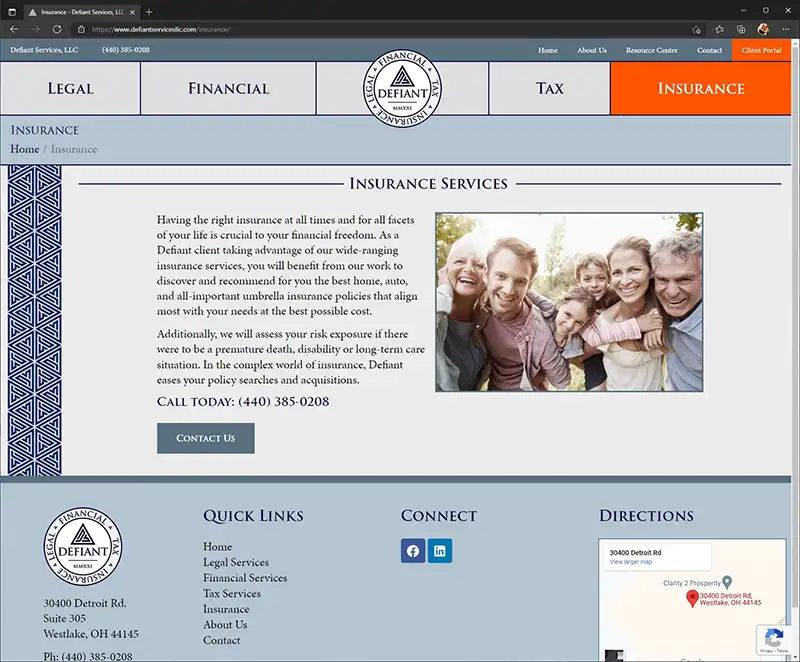
Task: Click the Insurance Services heading
Action: coord(429,184)
